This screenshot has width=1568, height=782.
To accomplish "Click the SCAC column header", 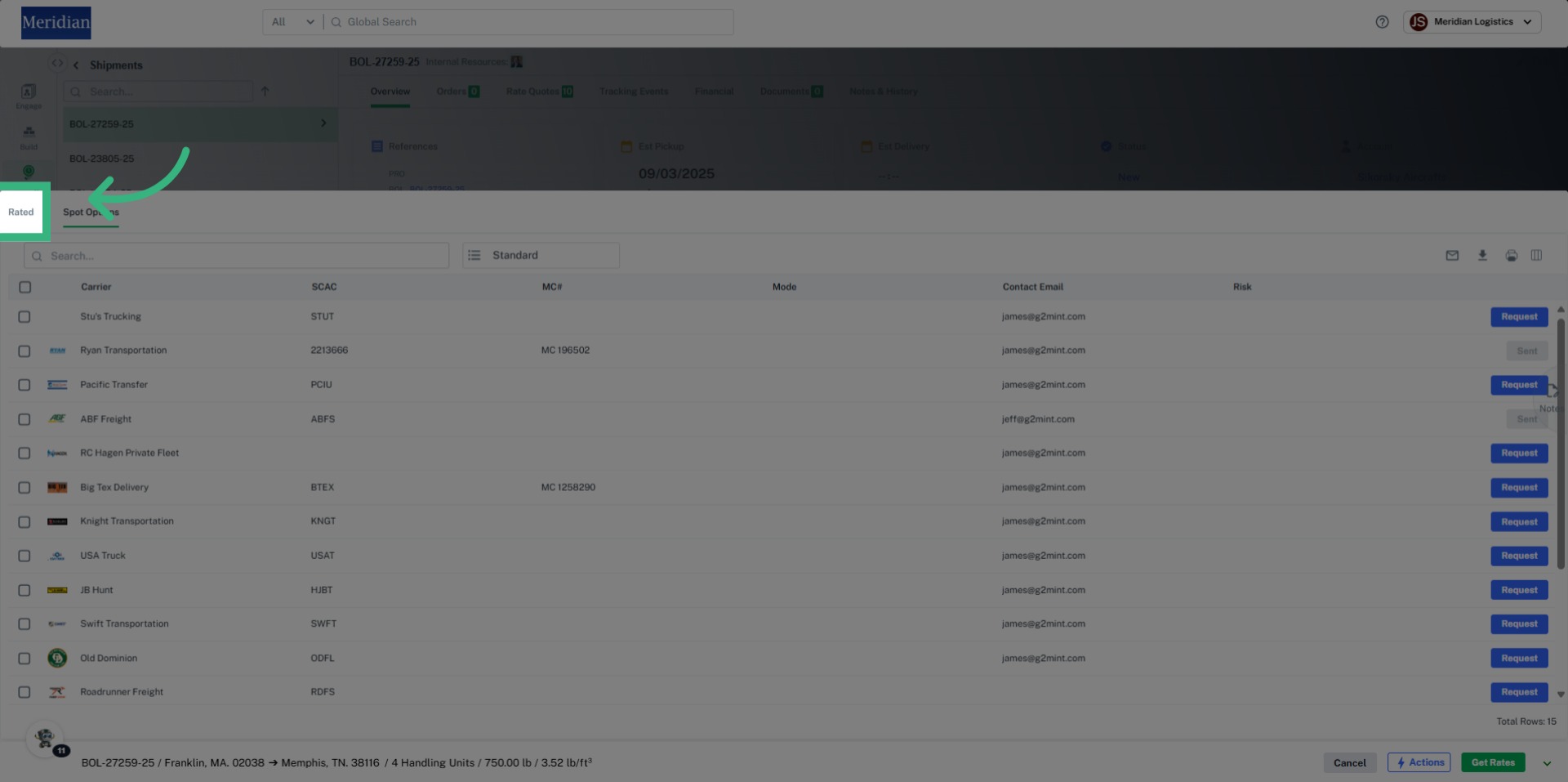I will (324, 288).
